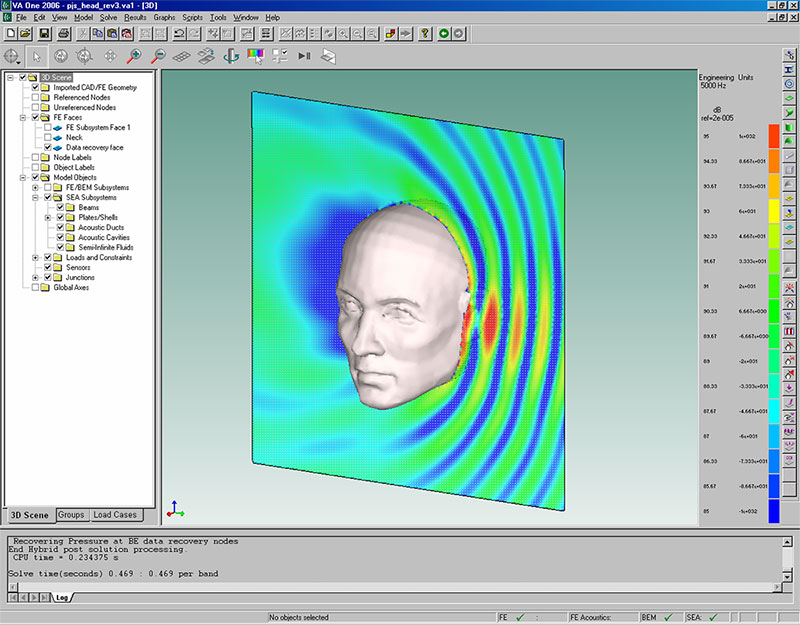
Task: Toggle the Acoustic Cavities checkbox
Action: pos(60,237)
